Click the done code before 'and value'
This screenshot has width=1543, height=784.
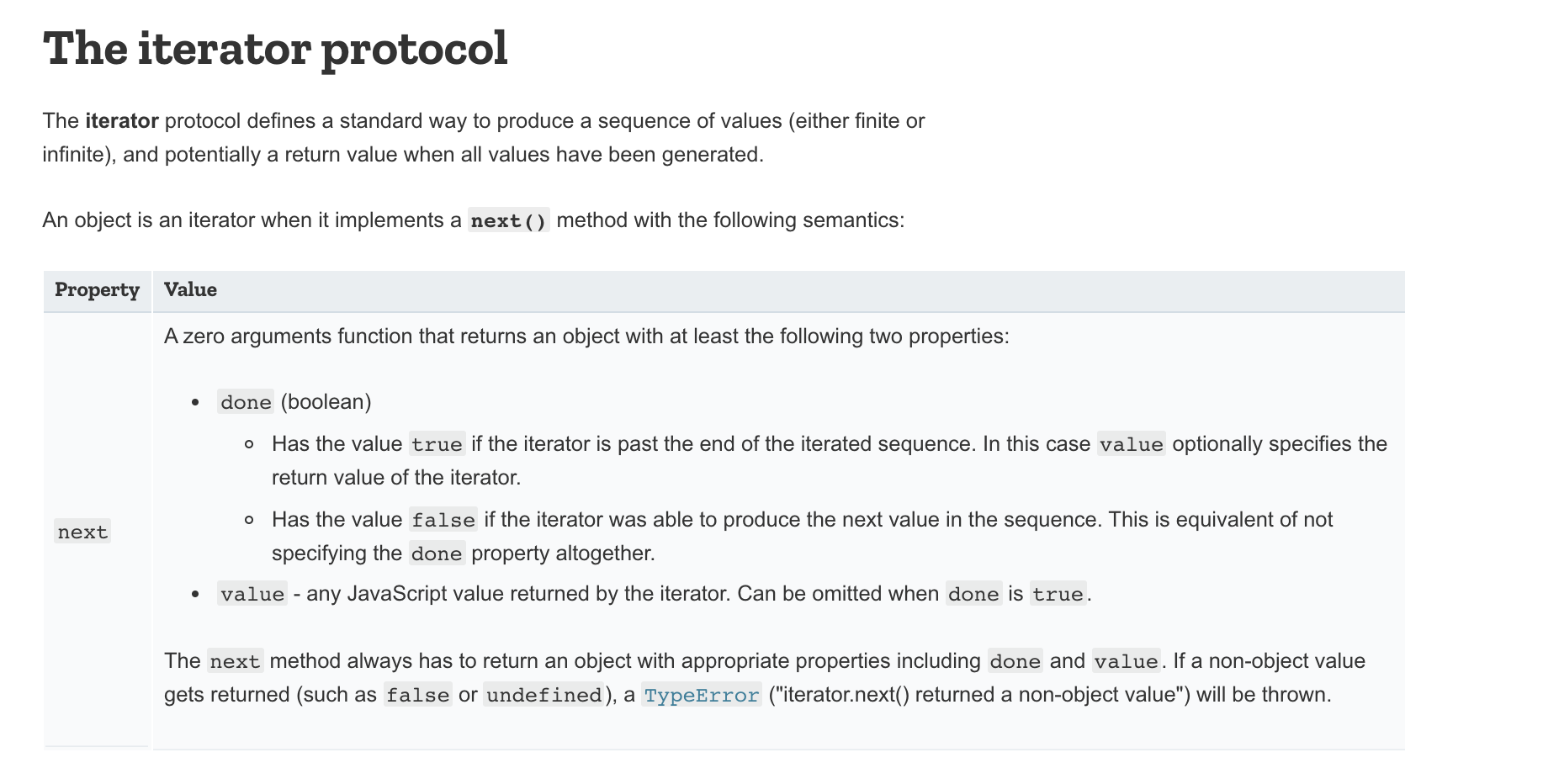click(x=1015, y=661)
